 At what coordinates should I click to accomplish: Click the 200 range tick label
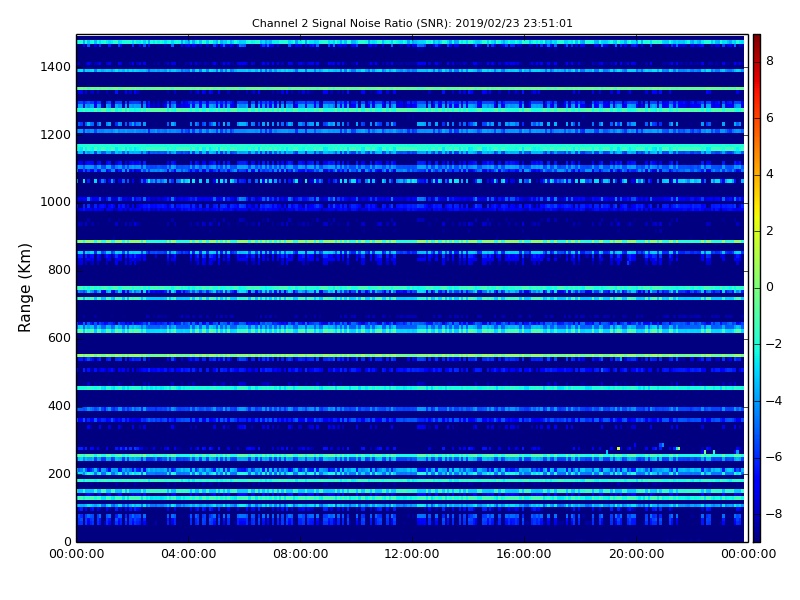[59, 474]
